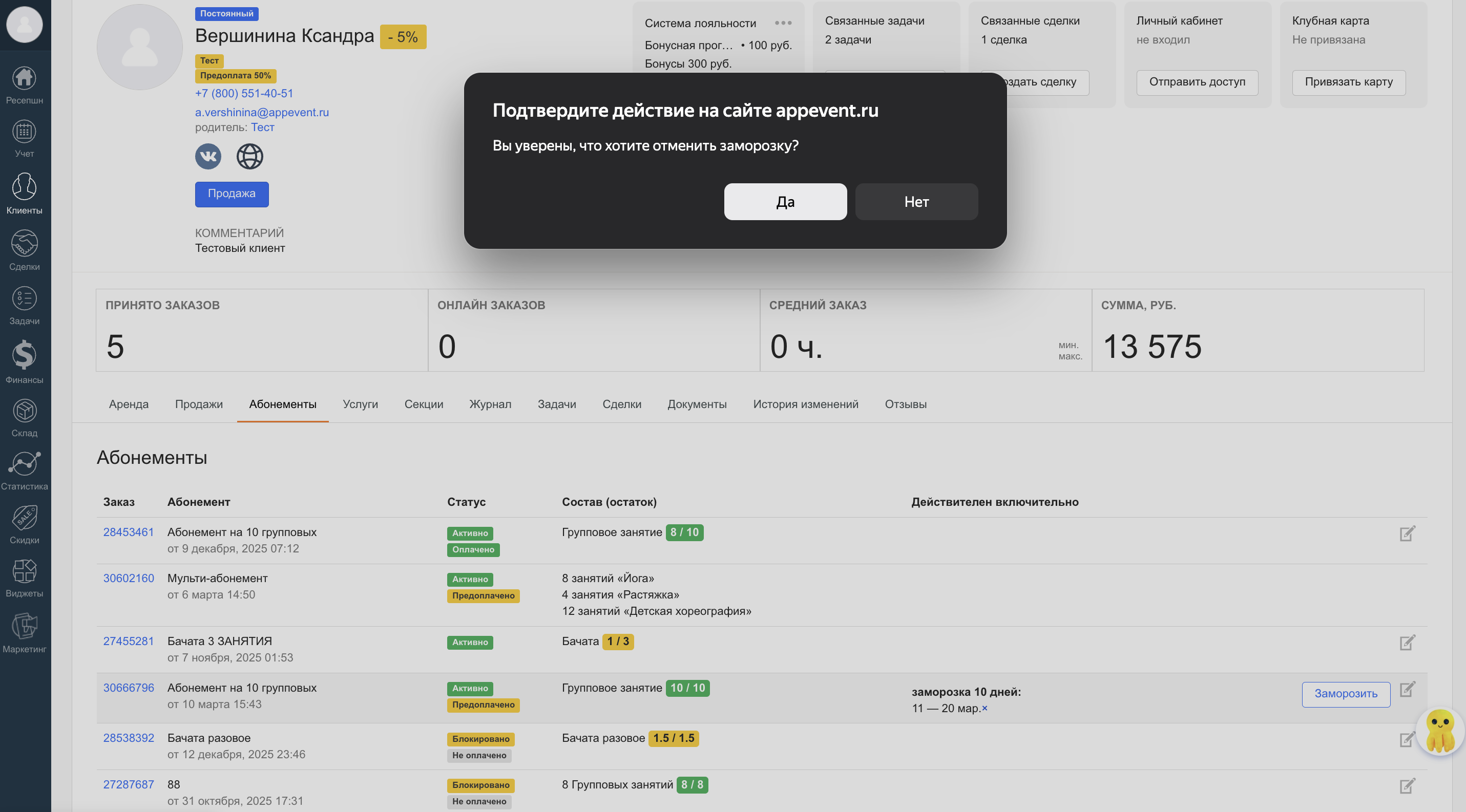Cancel freeze with the small x mark

(x=985, y=708)
